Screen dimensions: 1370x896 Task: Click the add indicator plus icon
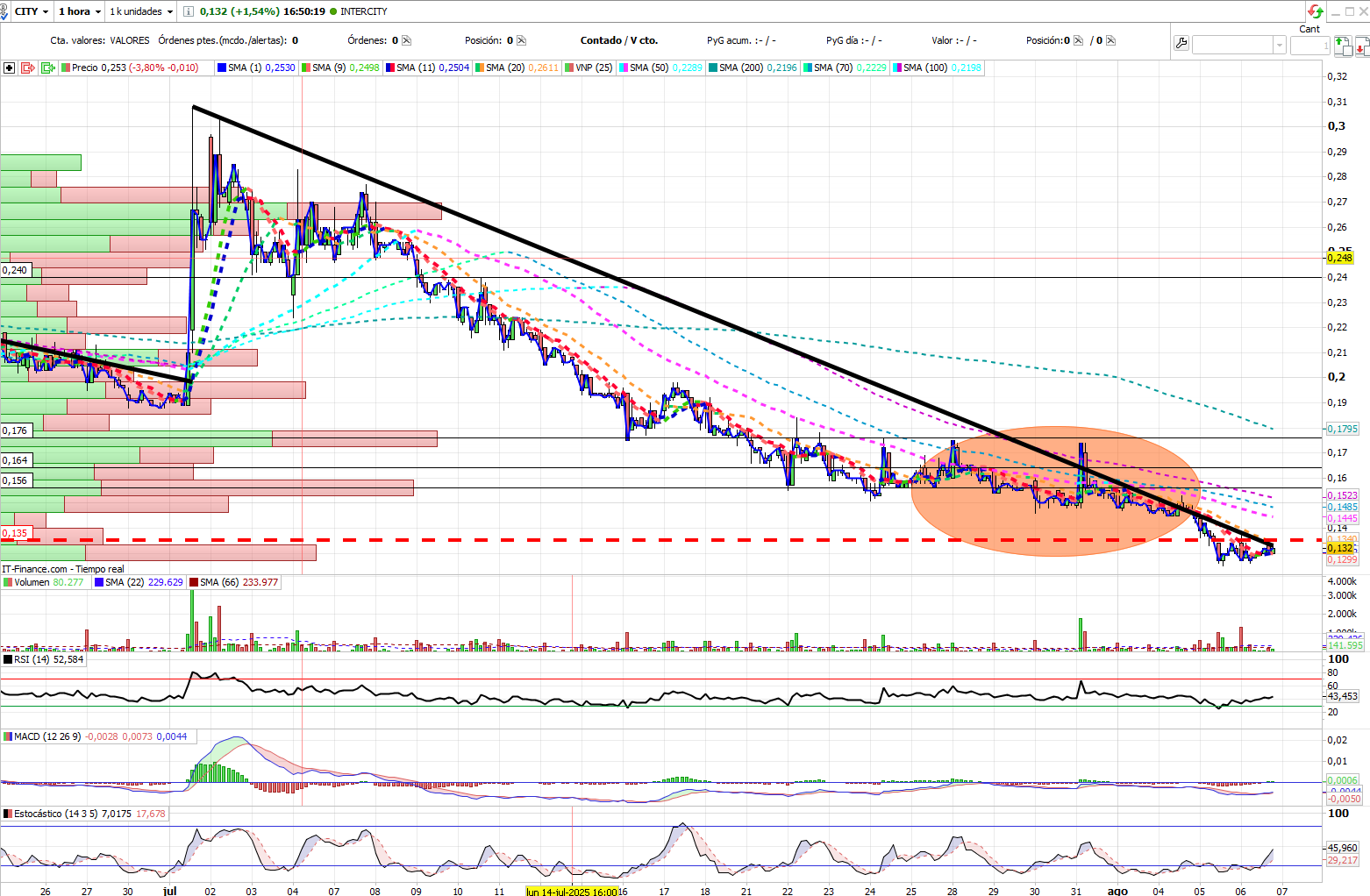tap(9, 68)
